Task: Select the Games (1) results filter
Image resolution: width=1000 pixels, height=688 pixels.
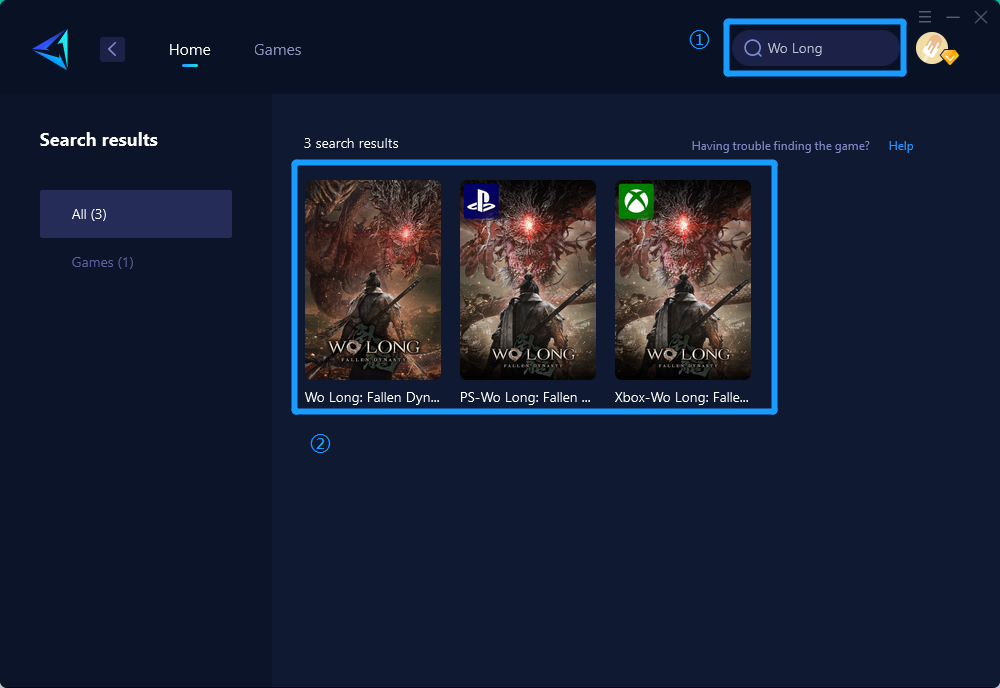Action: click(x=103, y=262)
